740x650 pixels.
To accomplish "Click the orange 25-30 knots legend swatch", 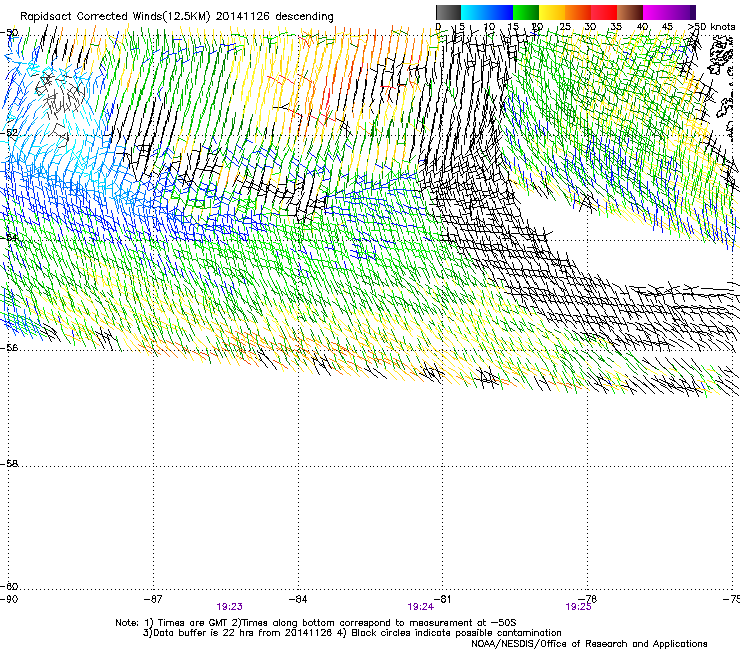I will [578, 12].
